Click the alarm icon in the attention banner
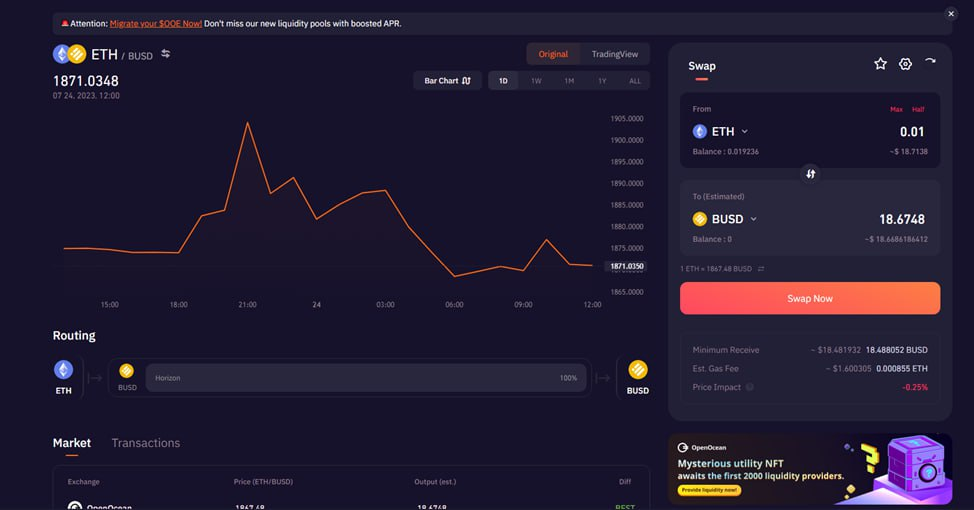This screenshot has width=974, height=510. [x=65, y=24]
